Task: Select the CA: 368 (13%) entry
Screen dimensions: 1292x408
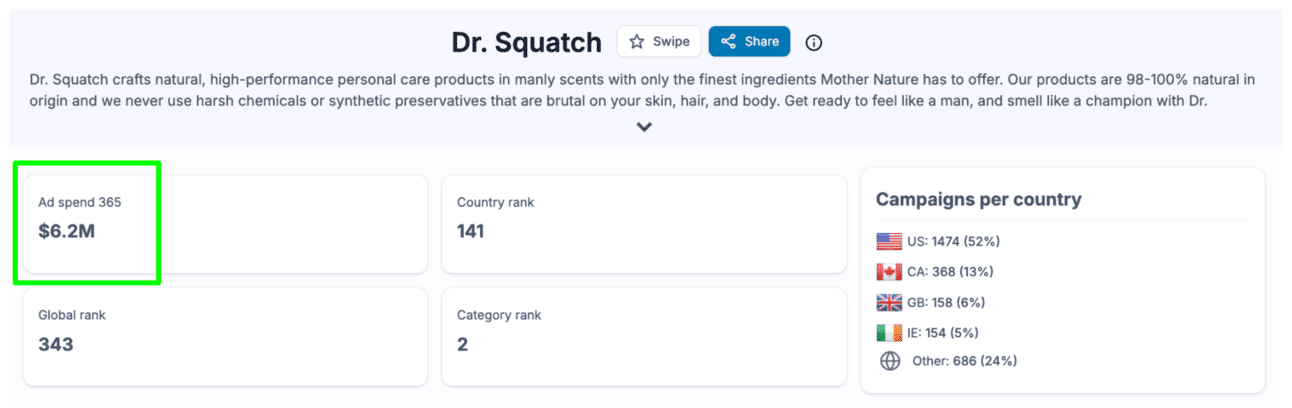Action: 950,272
